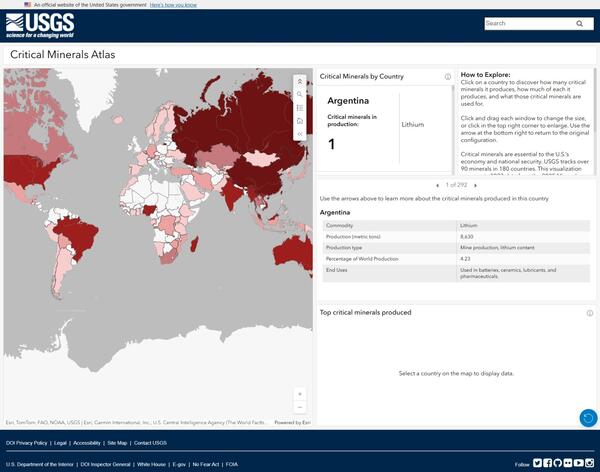Open the USGS Twitter icon
The height and width of the screenshot is (472, 600).
point(537,463)
